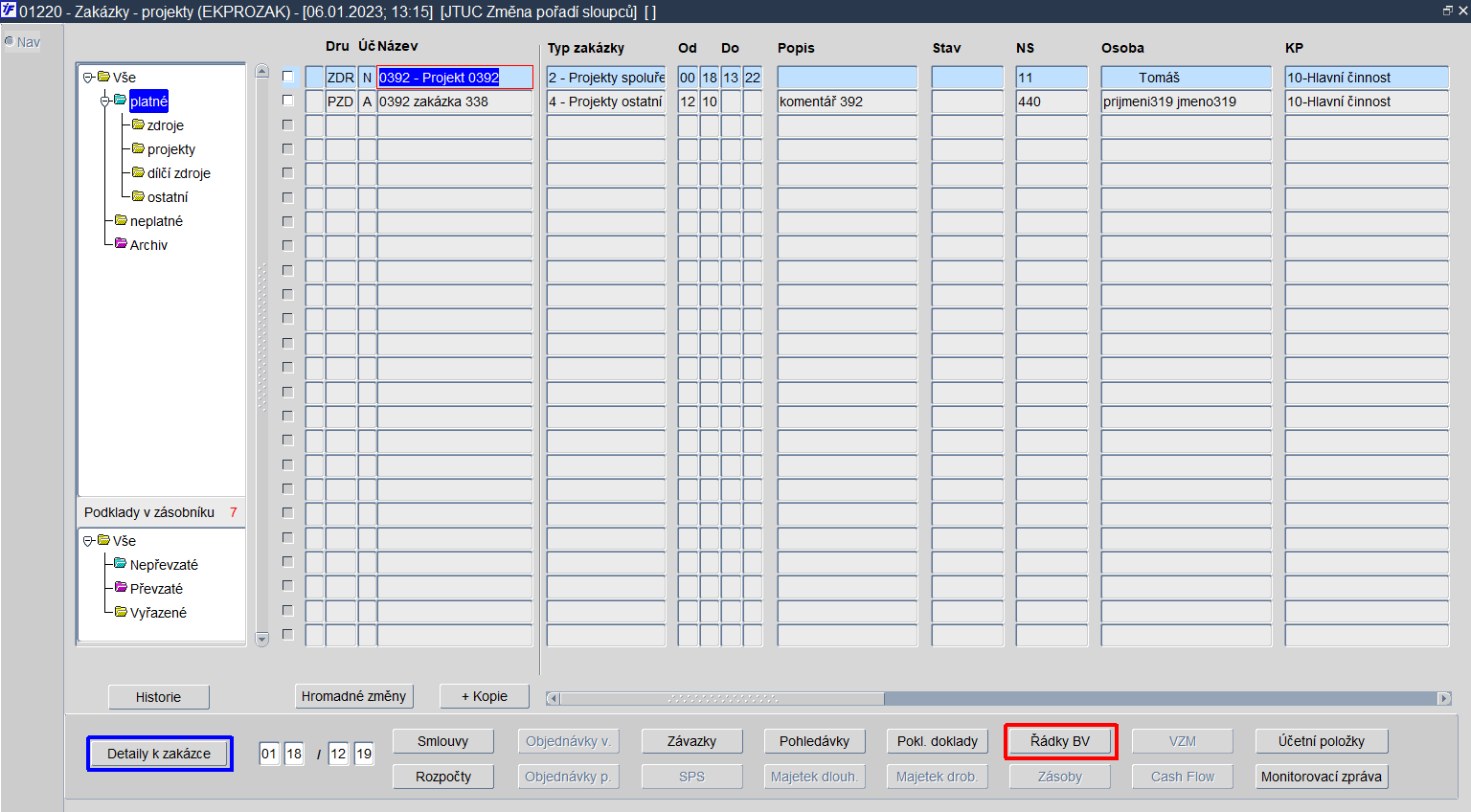1471x812 pixels.
Task: Tick checkbox for row 0392 zakázka 338
Action: (287, 101)
